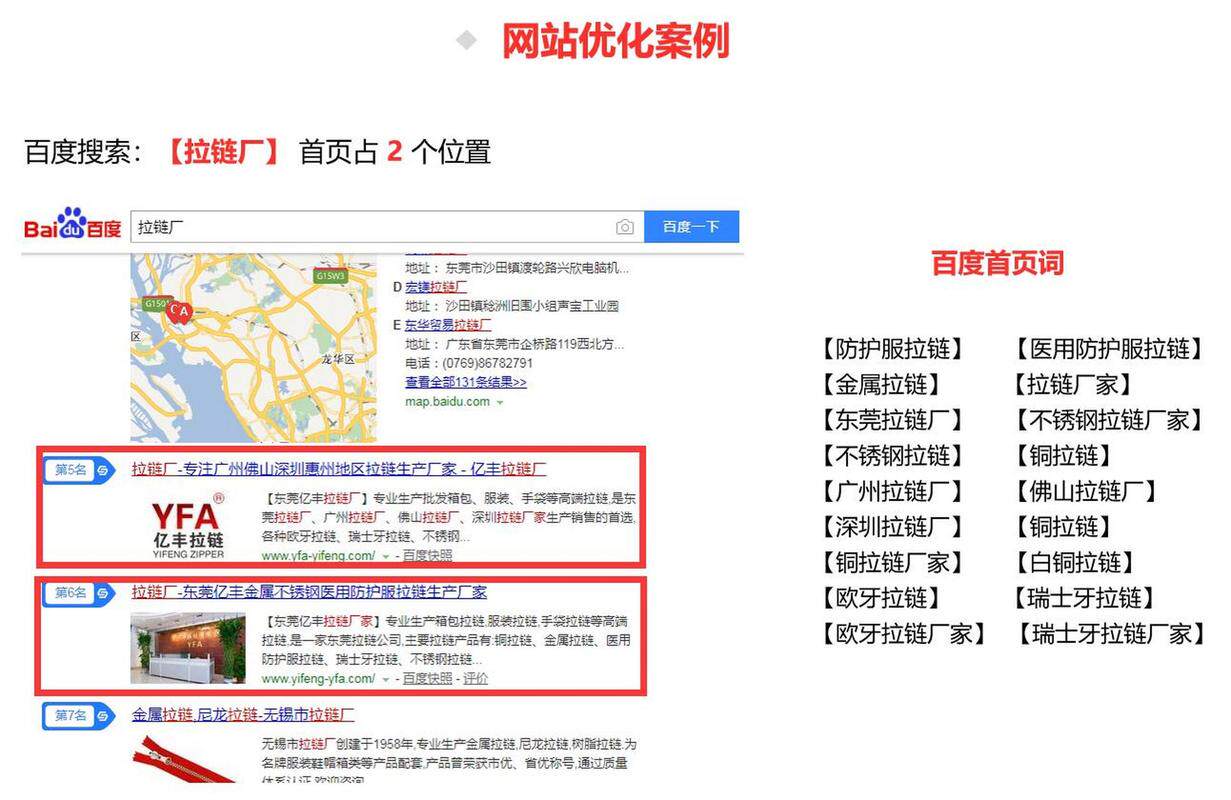Click the keyword 【深圳拉链厂】

click(x=893, y=527)
